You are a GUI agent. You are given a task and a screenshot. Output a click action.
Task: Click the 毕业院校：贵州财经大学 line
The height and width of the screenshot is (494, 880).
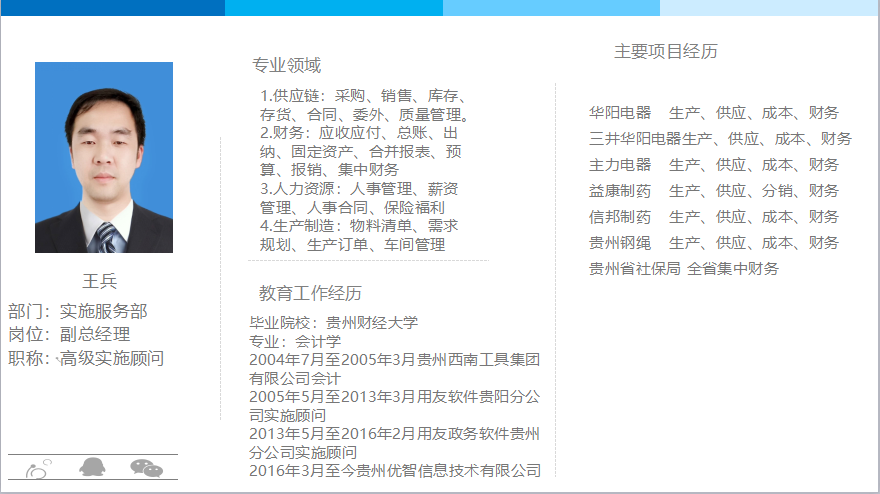(x=333, y=323)
